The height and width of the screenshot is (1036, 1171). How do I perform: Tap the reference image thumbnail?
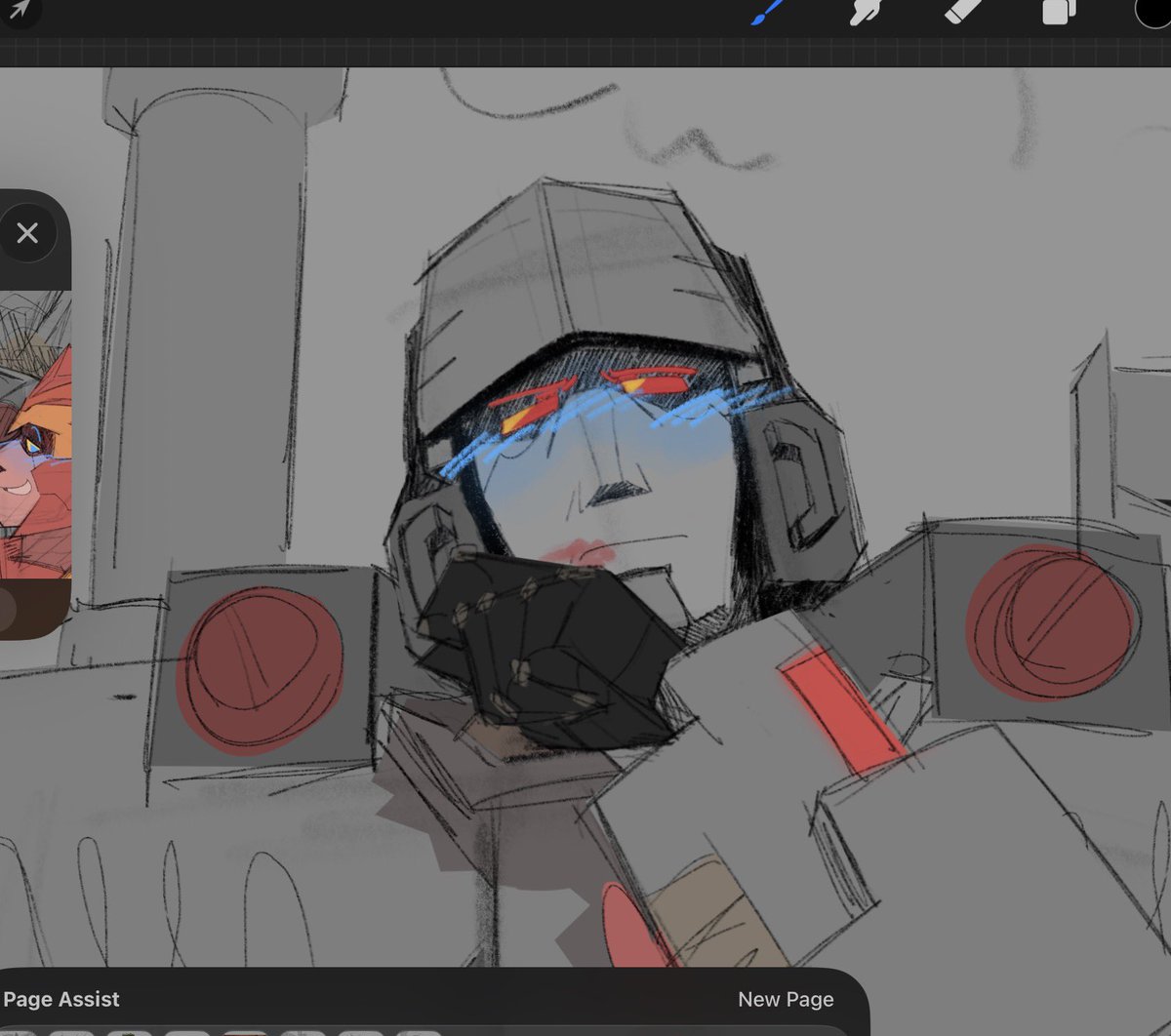(x=35, y=434)
